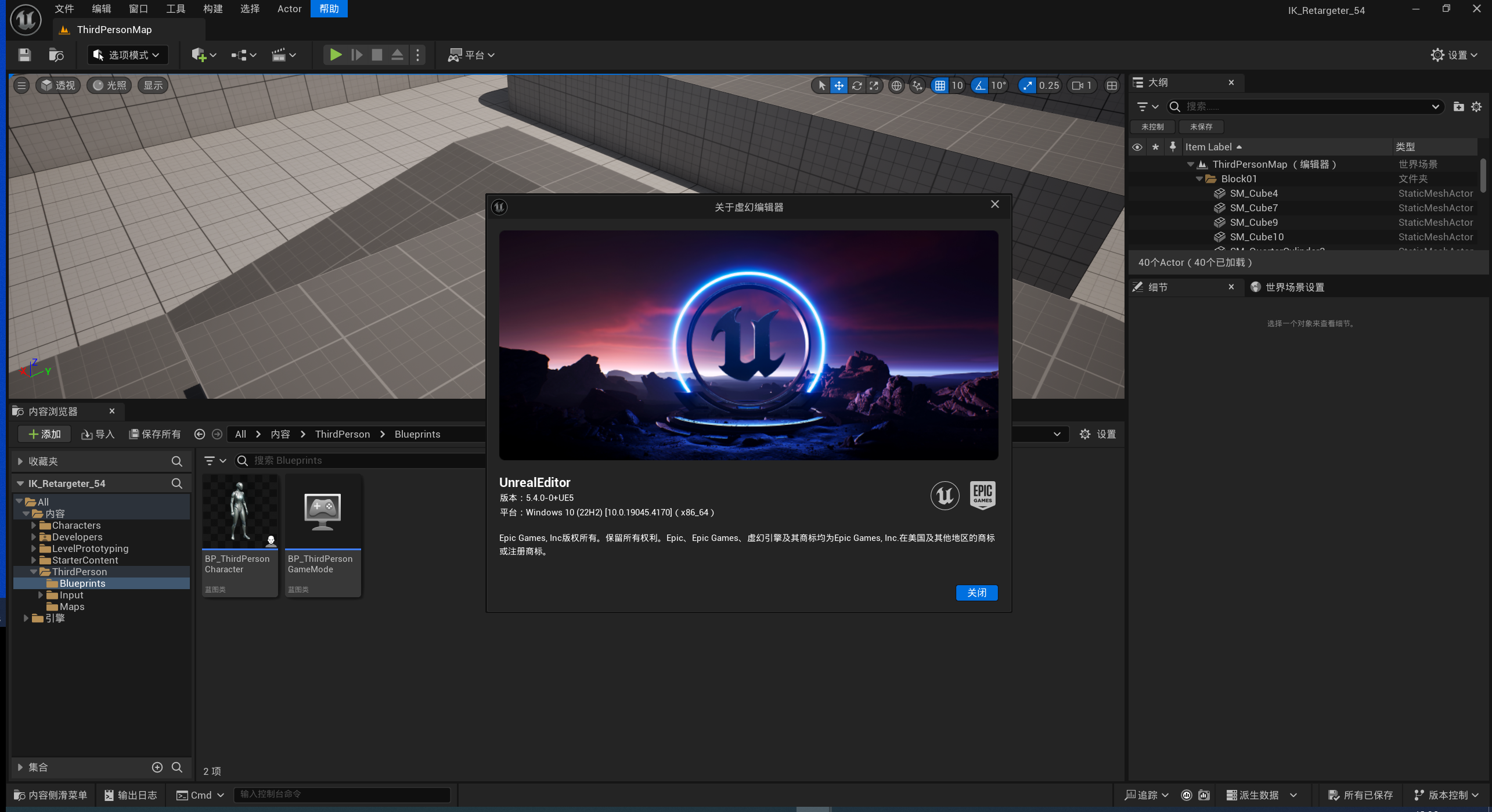Open the 平台 platforms dropdown

471,55
